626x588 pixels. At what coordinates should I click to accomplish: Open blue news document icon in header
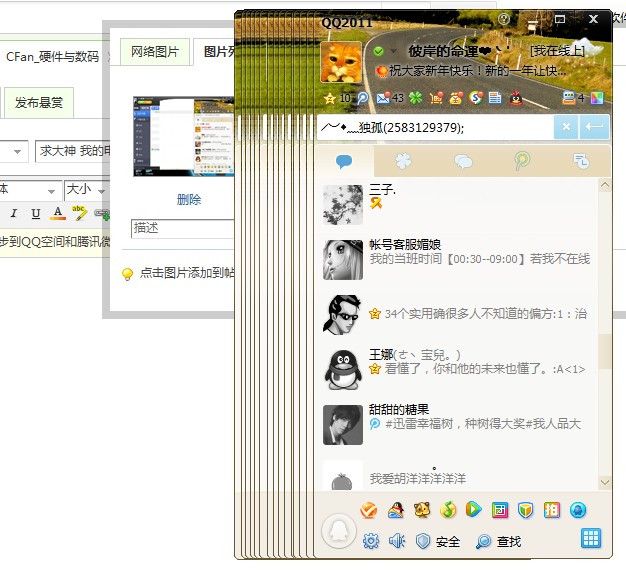coord(495,98)
